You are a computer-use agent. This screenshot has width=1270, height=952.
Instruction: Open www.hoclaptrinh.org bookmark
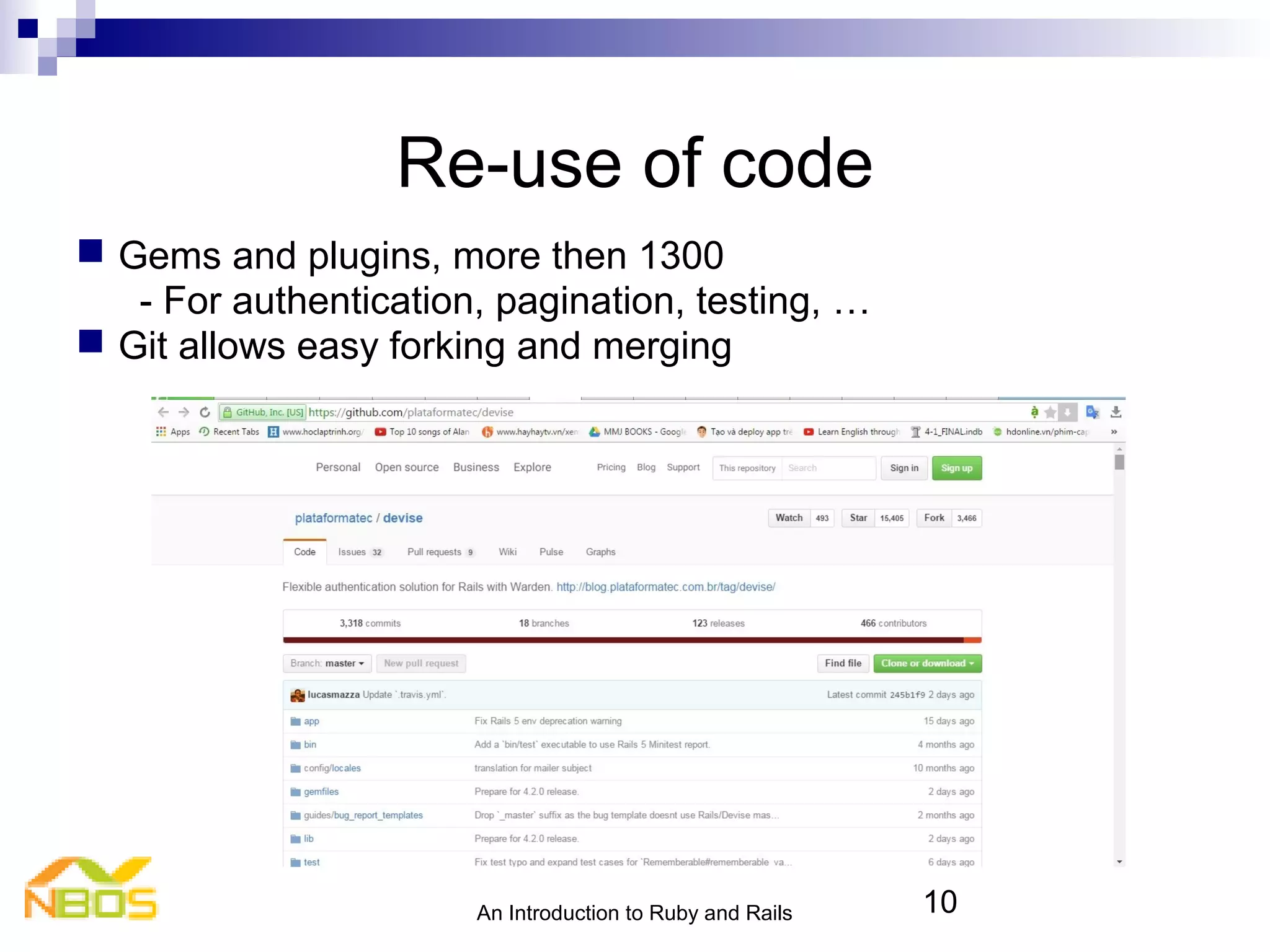coord(316,432)
